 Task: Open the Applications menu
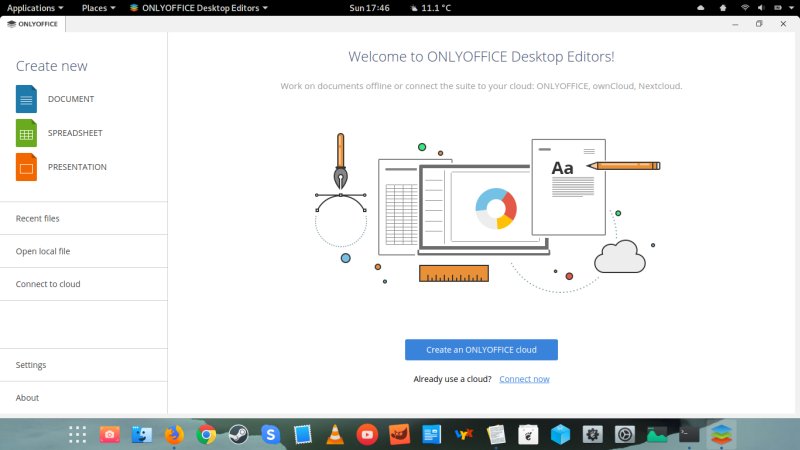(35, 8)
